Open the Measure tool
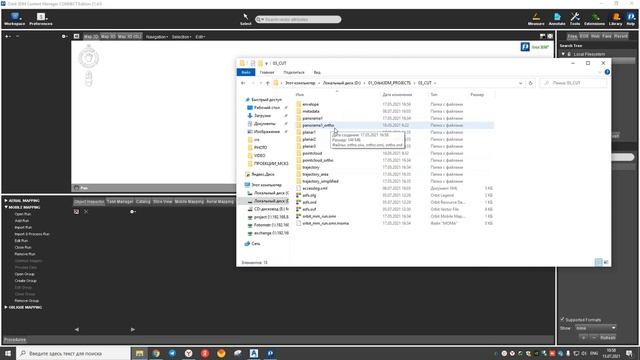Image resolution: width=640 pixels, height=360 pixels. click(536, 19)
